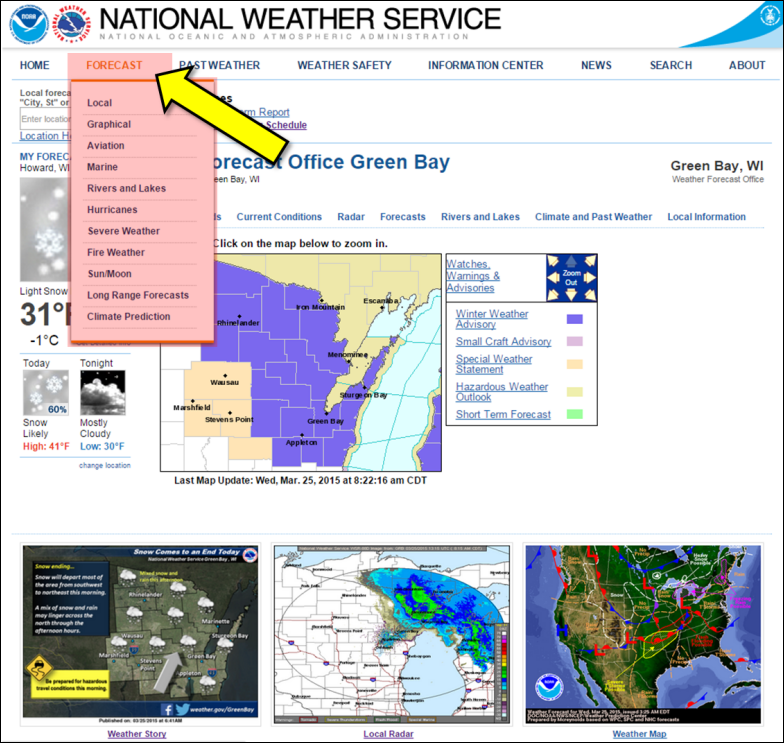The width and height of the screenshot is (784, 743).
Task: Pan the map west with left arrow
Action: [552, 278]
